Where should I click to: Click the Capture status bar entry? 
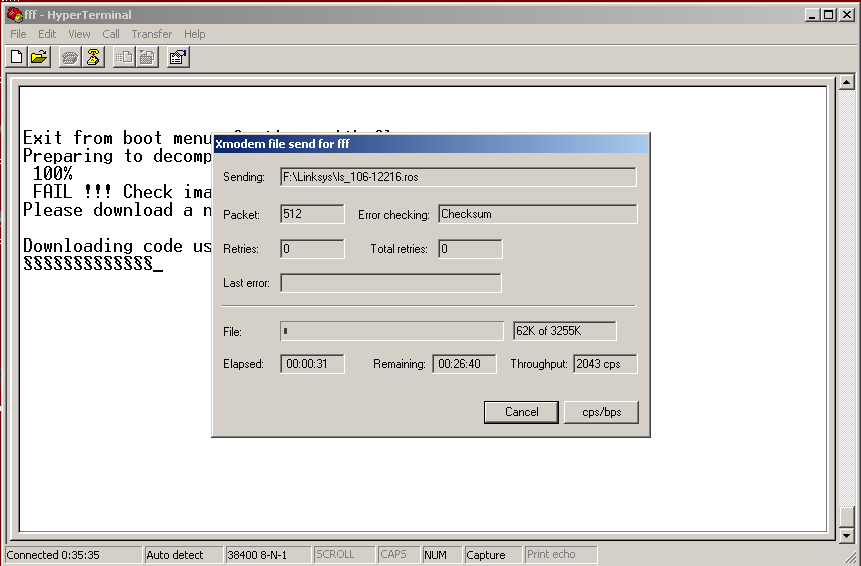click(493, 555)
